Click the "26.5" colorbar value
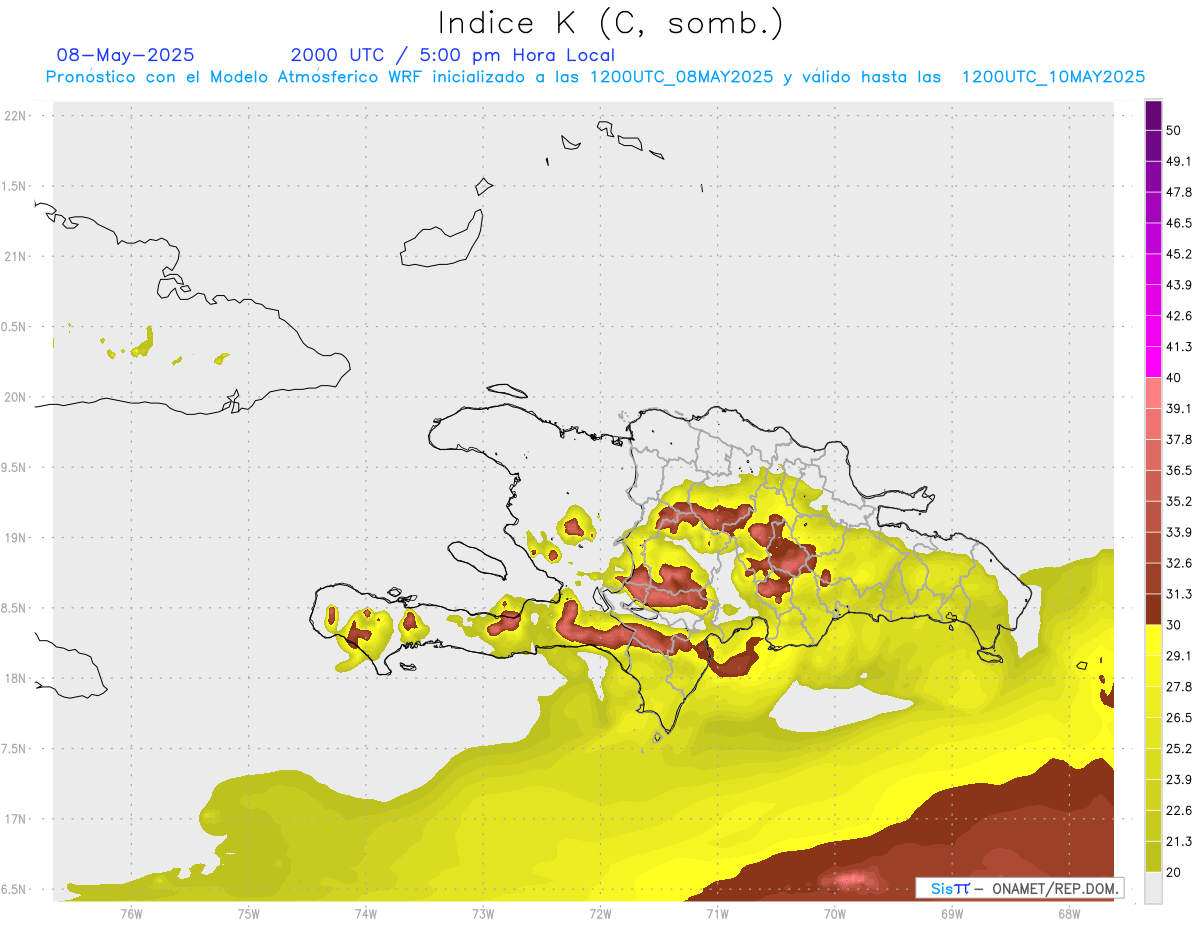This screenshot has height=927, width=1200. (1179, 718)
